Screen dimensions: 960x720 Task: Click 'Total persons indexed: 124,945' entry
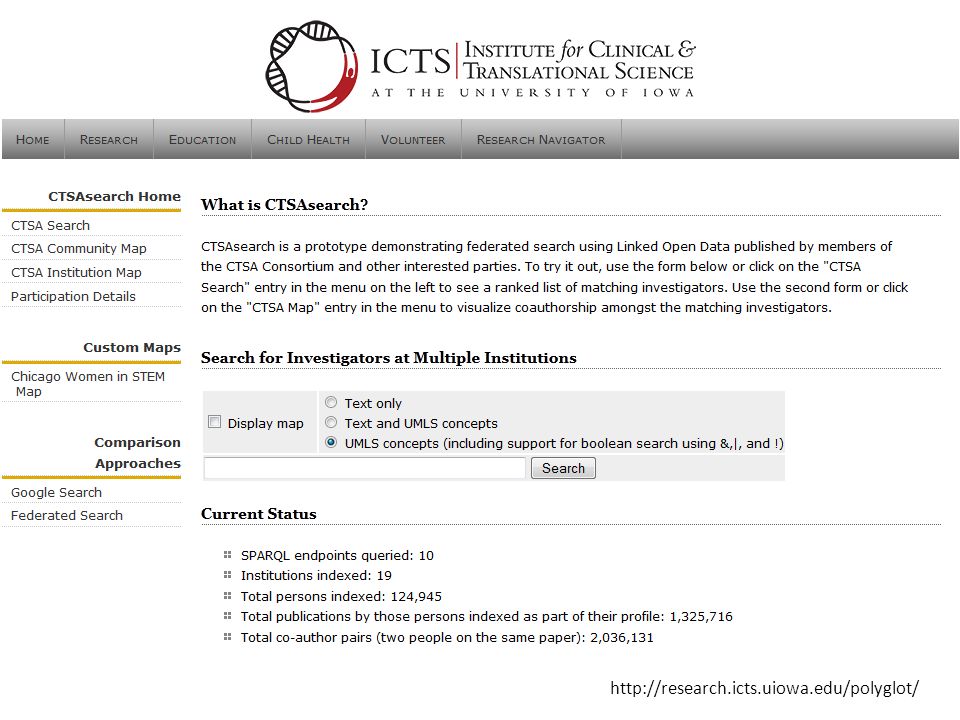pos(341,596)
